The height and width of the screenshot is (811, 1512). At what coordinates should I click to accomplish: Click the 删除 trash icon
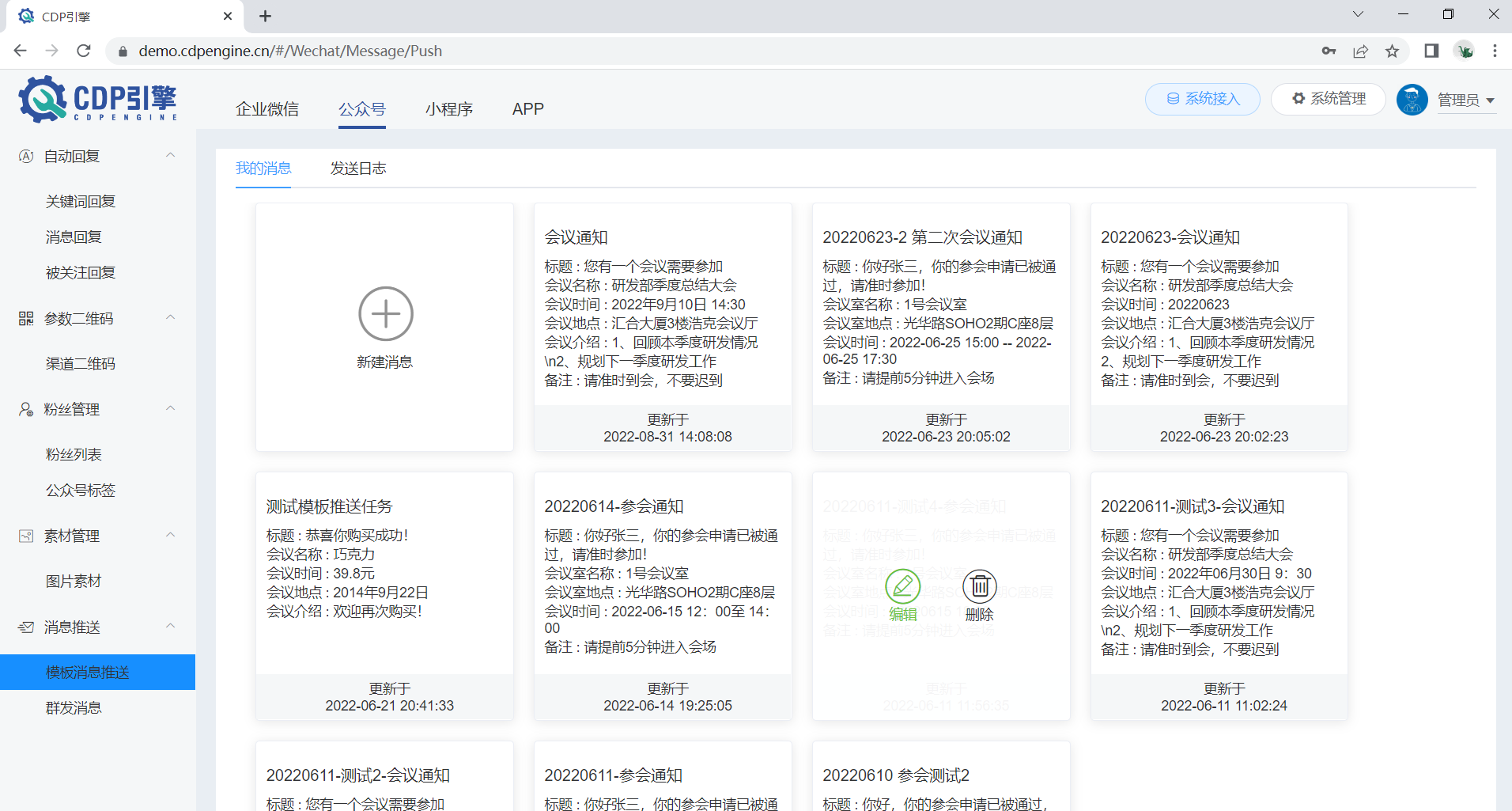pos(980,586)
